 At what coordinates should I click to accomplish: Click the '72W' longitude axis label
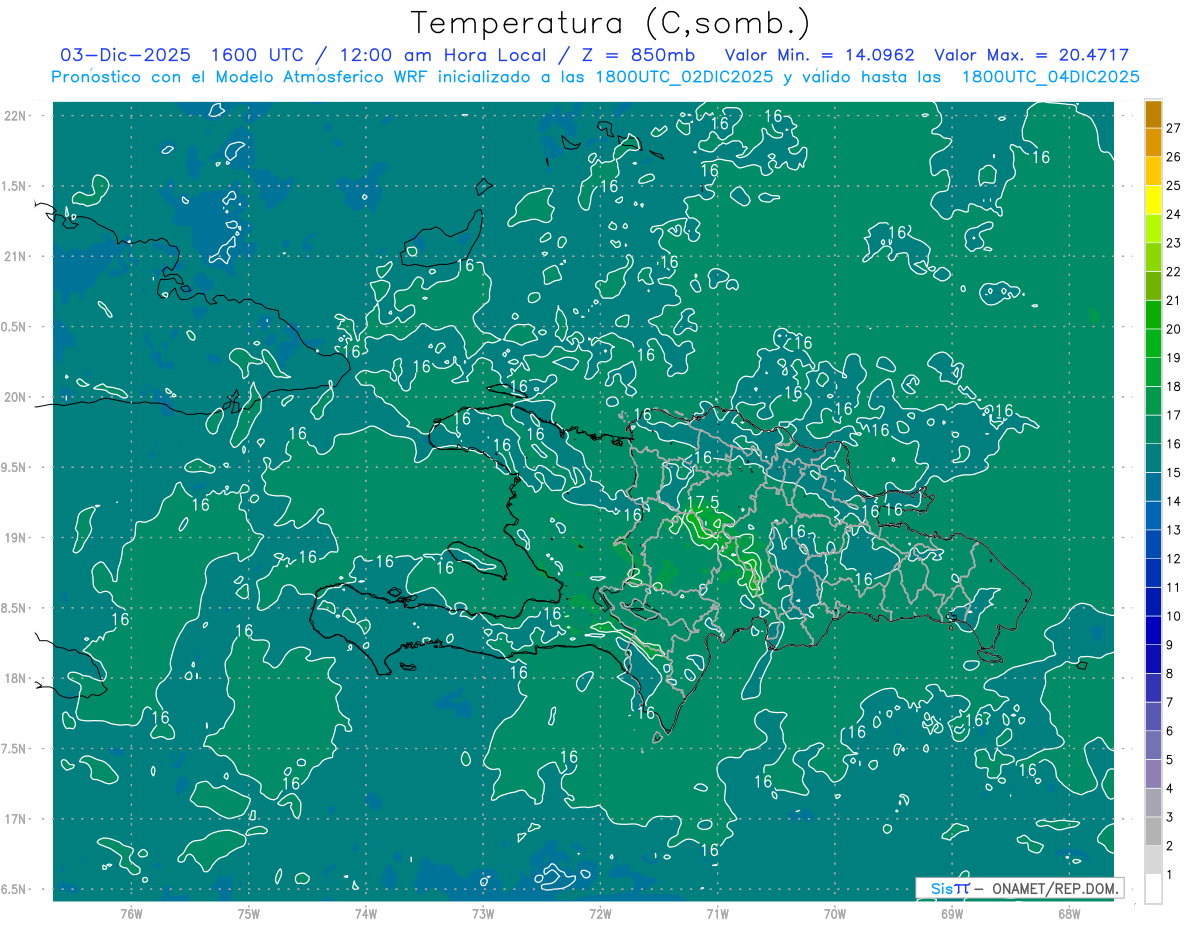tap(600, 913)
